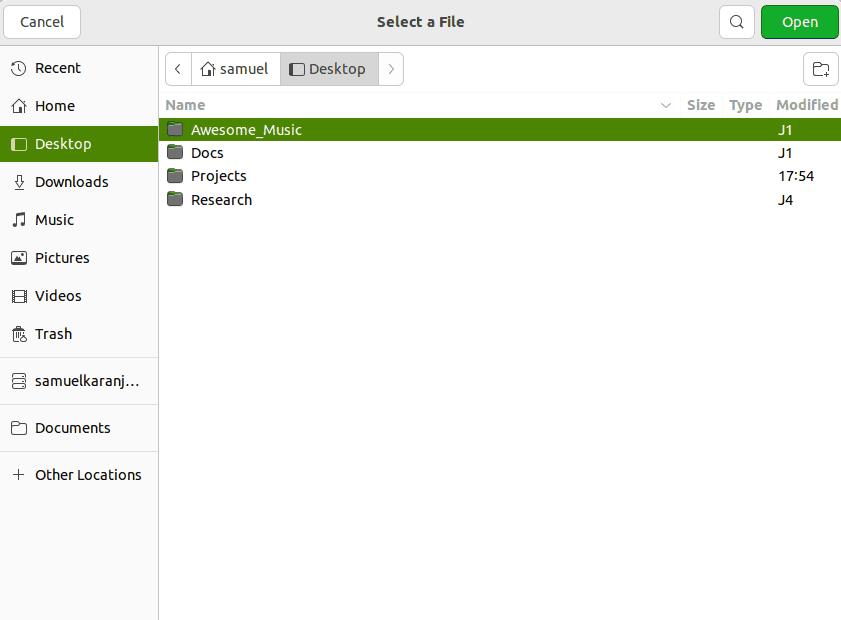Open the Downloads location from the sidebar
This screenshot has height=620, width=841.
[x=72, y=181]
